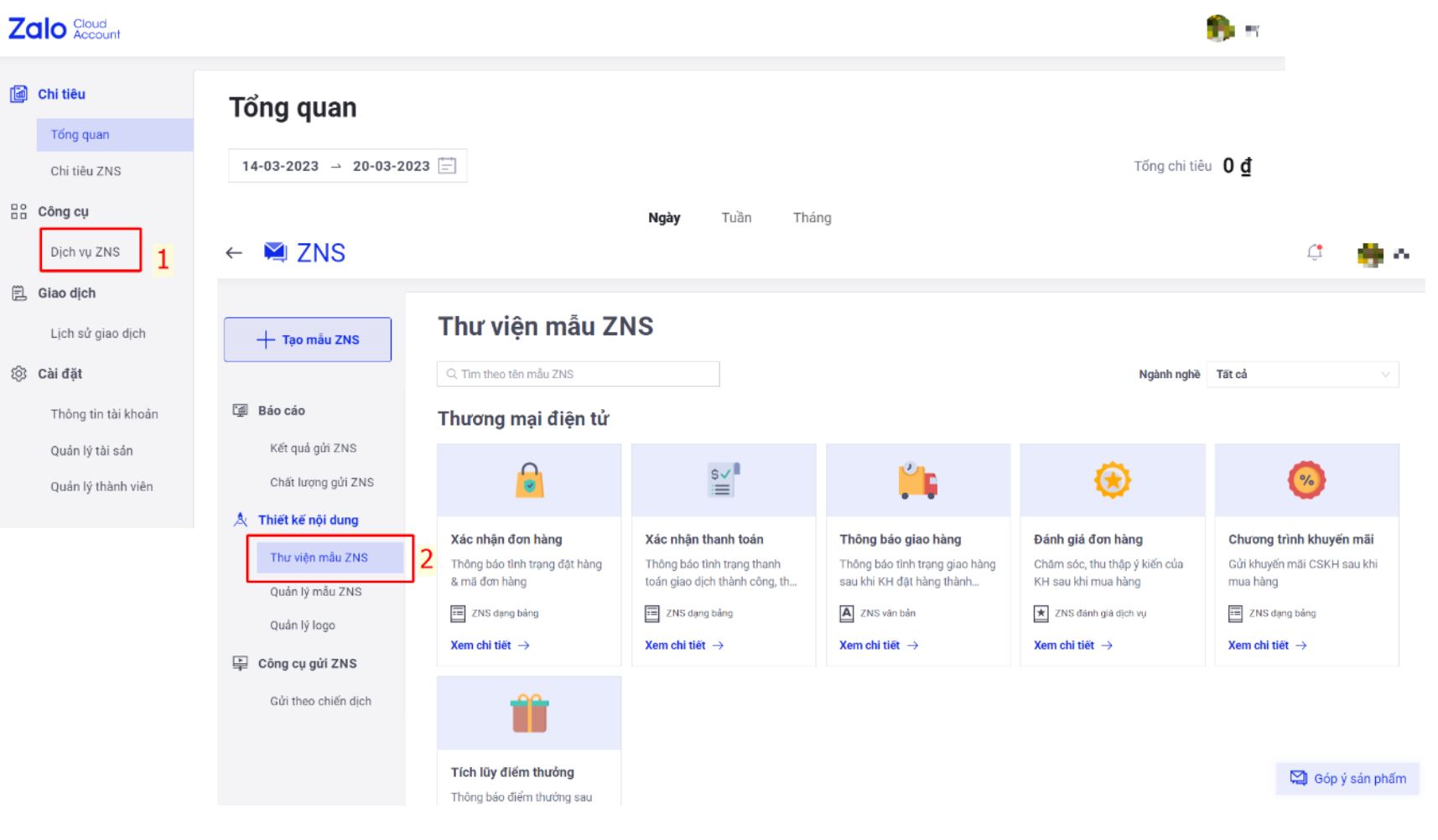Image resolution: width=1438 pixels, height=840 pixels.
Task: Click the Thiết kế nội dung icon
Action: 241,520
